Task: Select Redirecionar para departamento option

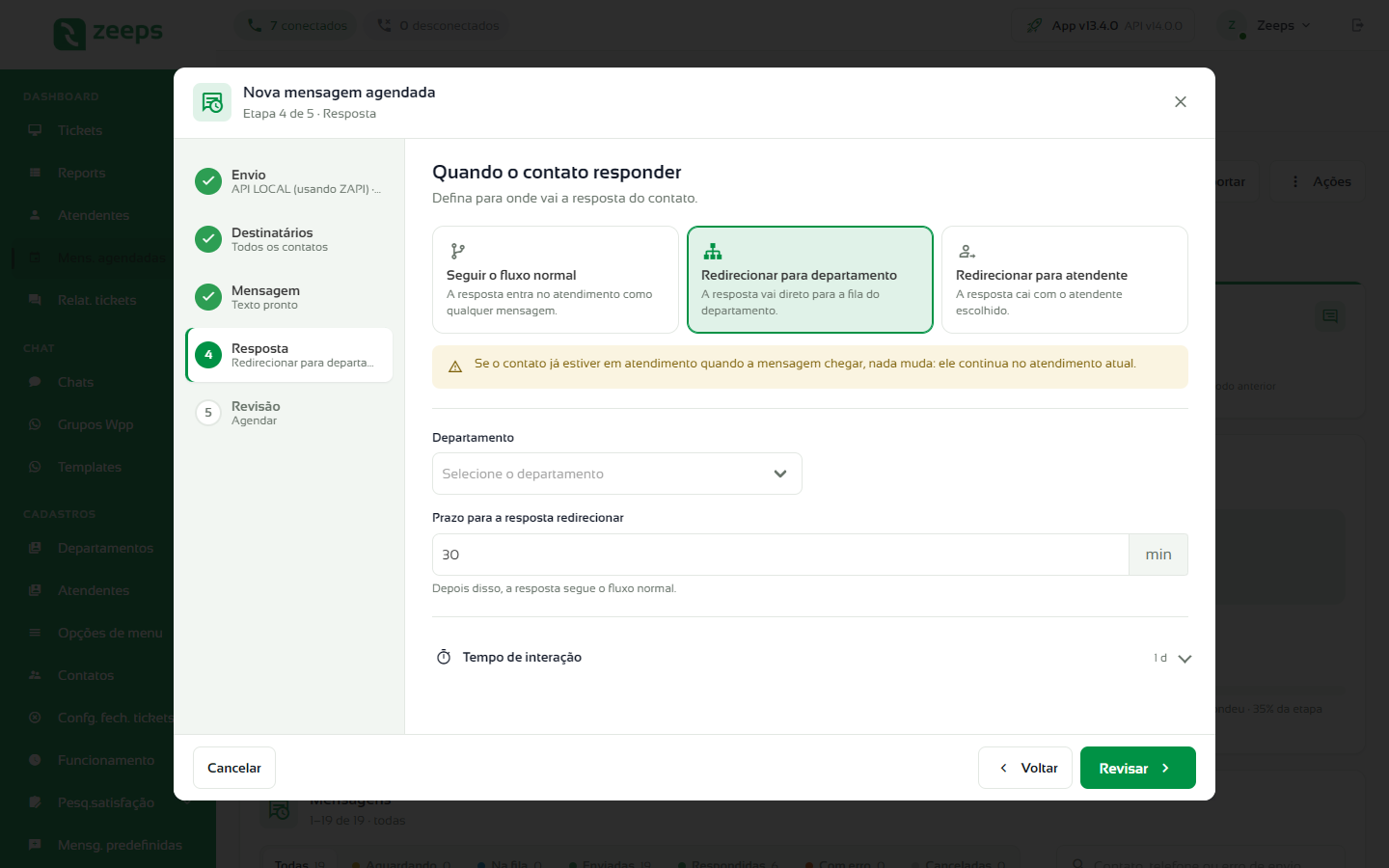Action: click(x=810, y=280)
